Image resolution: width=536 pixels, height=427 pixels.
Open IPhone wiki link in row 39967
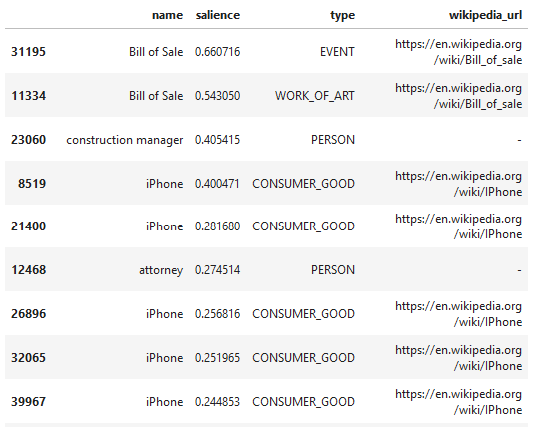point(459,402)
